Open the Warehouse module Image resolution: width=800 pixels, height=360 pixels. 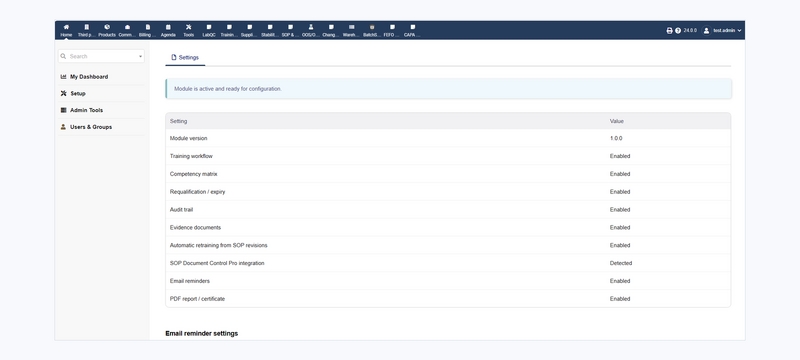click(352, 30)
